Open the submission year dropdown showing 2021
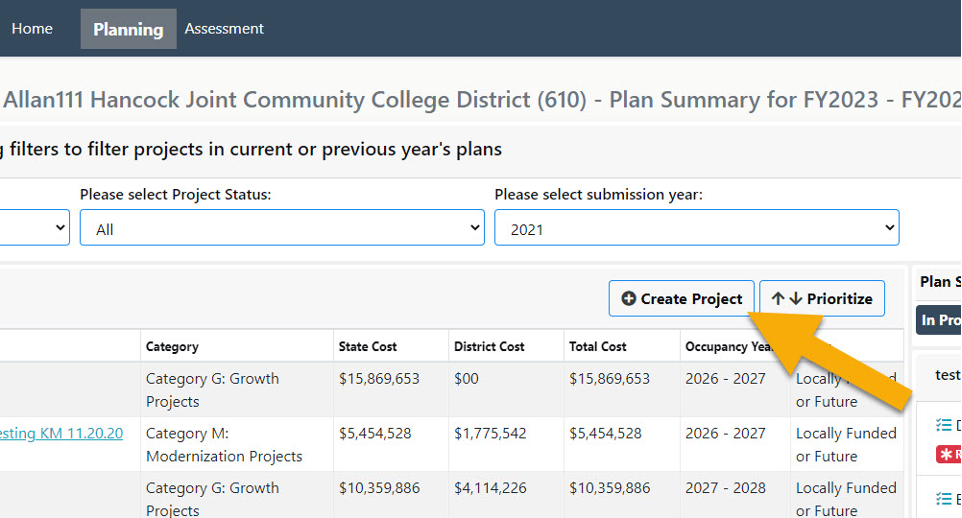The width and height of the screenshot is (962, 518). click(697, 228)
